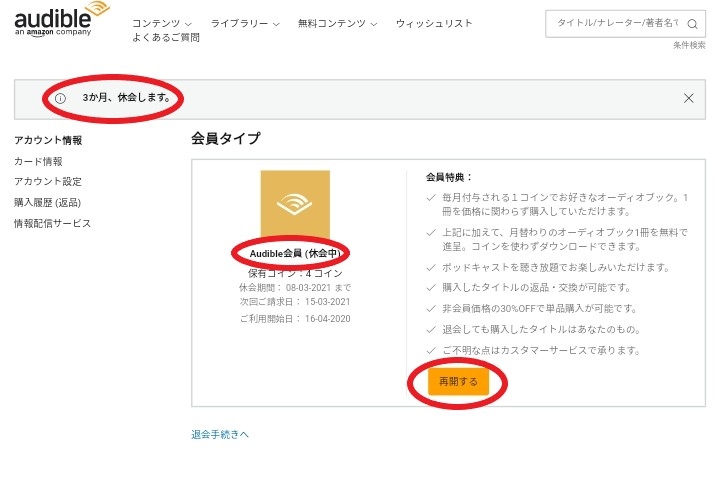The height and width of the screenshot is (490, 720).
Task: Click the orange 再開する button
Action: click(x=458, y=381)
